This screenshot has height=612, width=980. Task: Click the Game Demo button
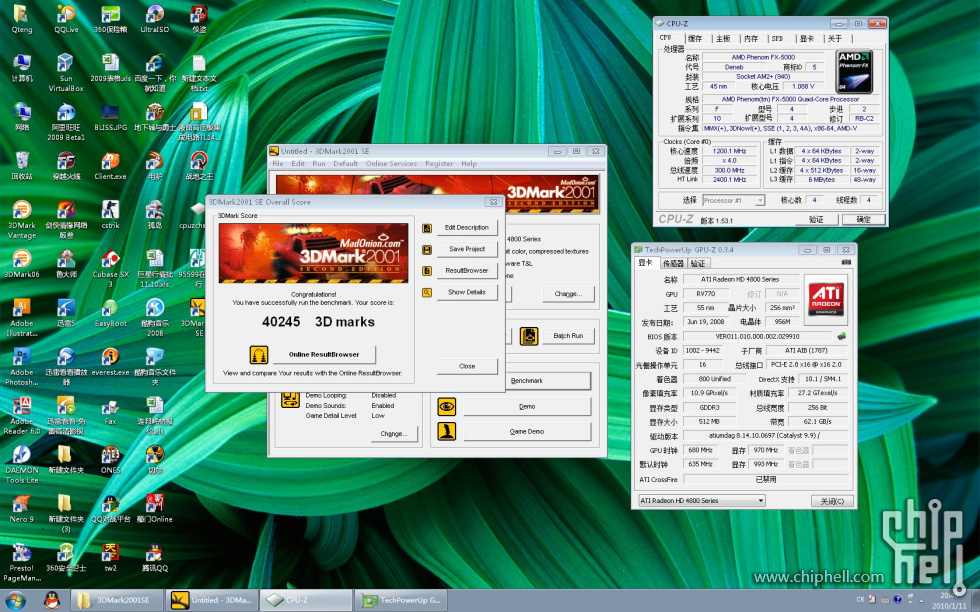527,432
